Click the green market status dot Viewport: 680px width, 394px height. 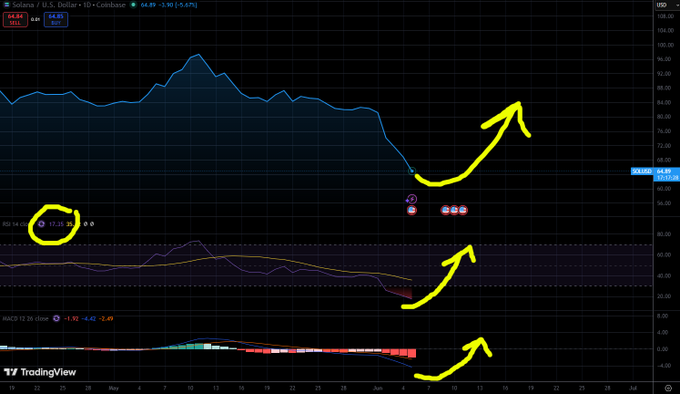coord(133,5)
